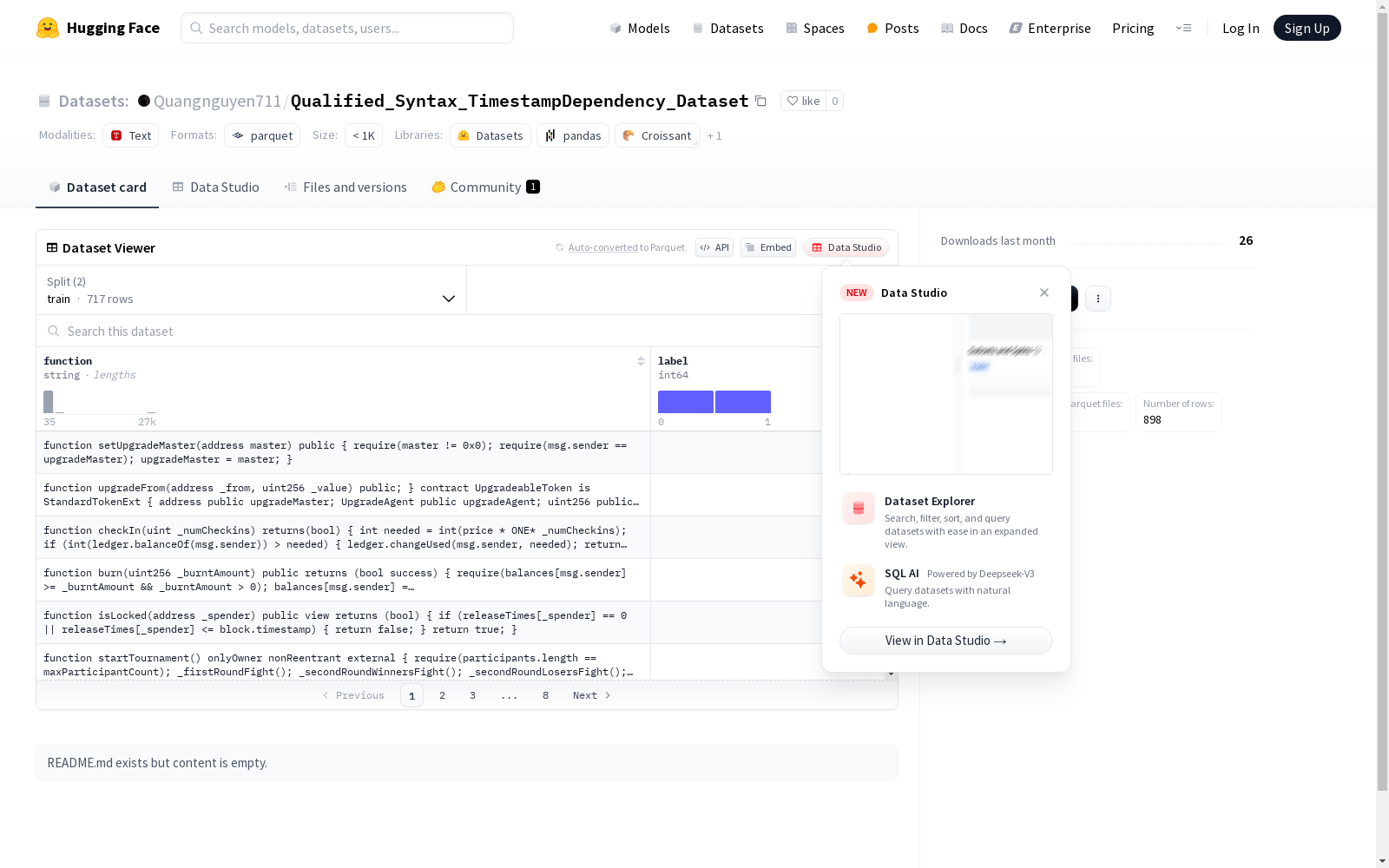Screen dimensions: 1389x868
Task: Click the Hugging Face logo icon
Action: click(x=48, y=28)
